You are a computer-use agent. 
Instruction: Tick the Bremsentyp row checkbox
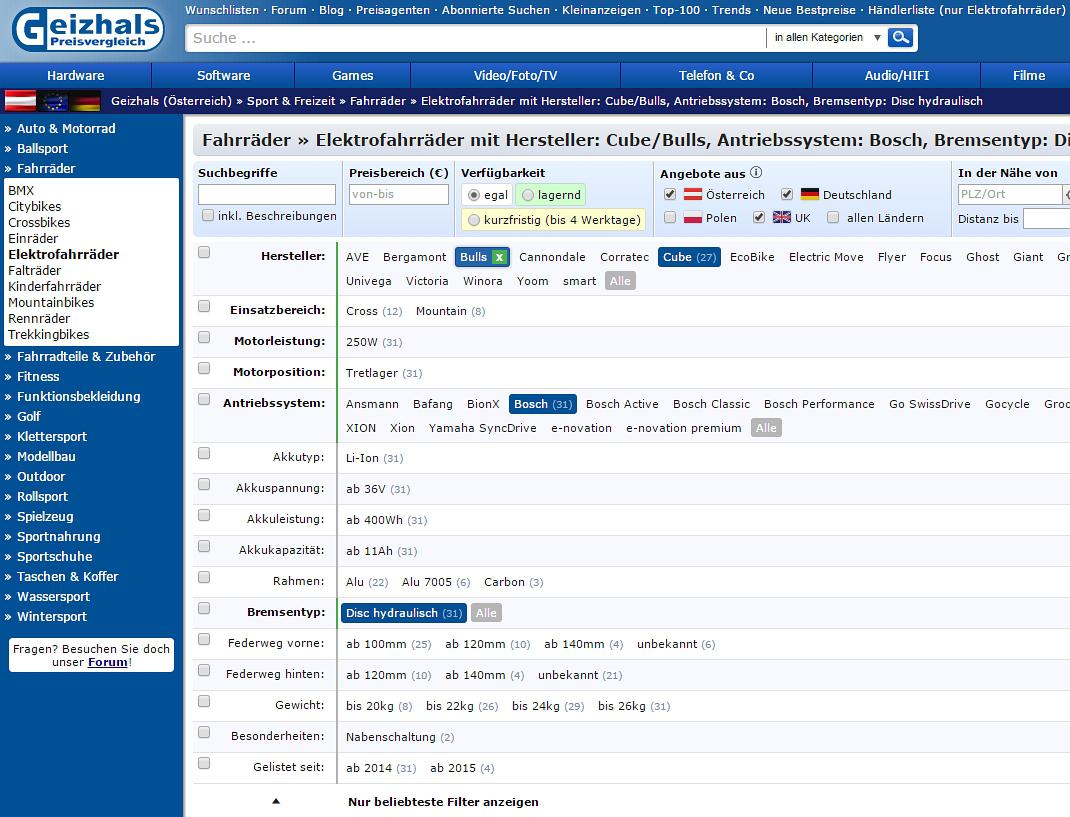tap(204, 608)
